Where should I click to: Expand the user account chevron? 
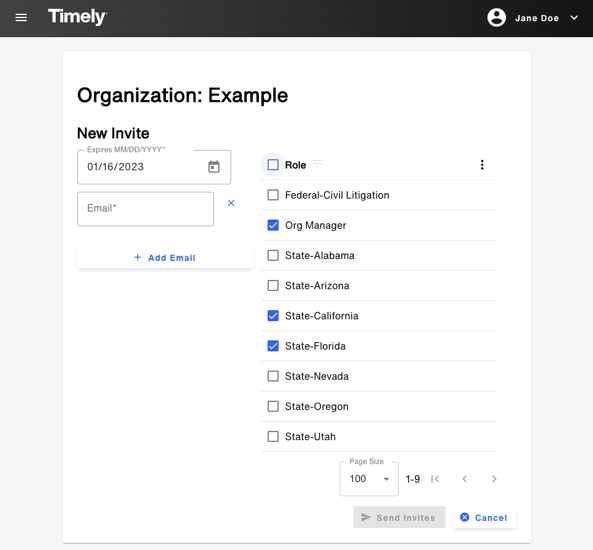[574, 18]
